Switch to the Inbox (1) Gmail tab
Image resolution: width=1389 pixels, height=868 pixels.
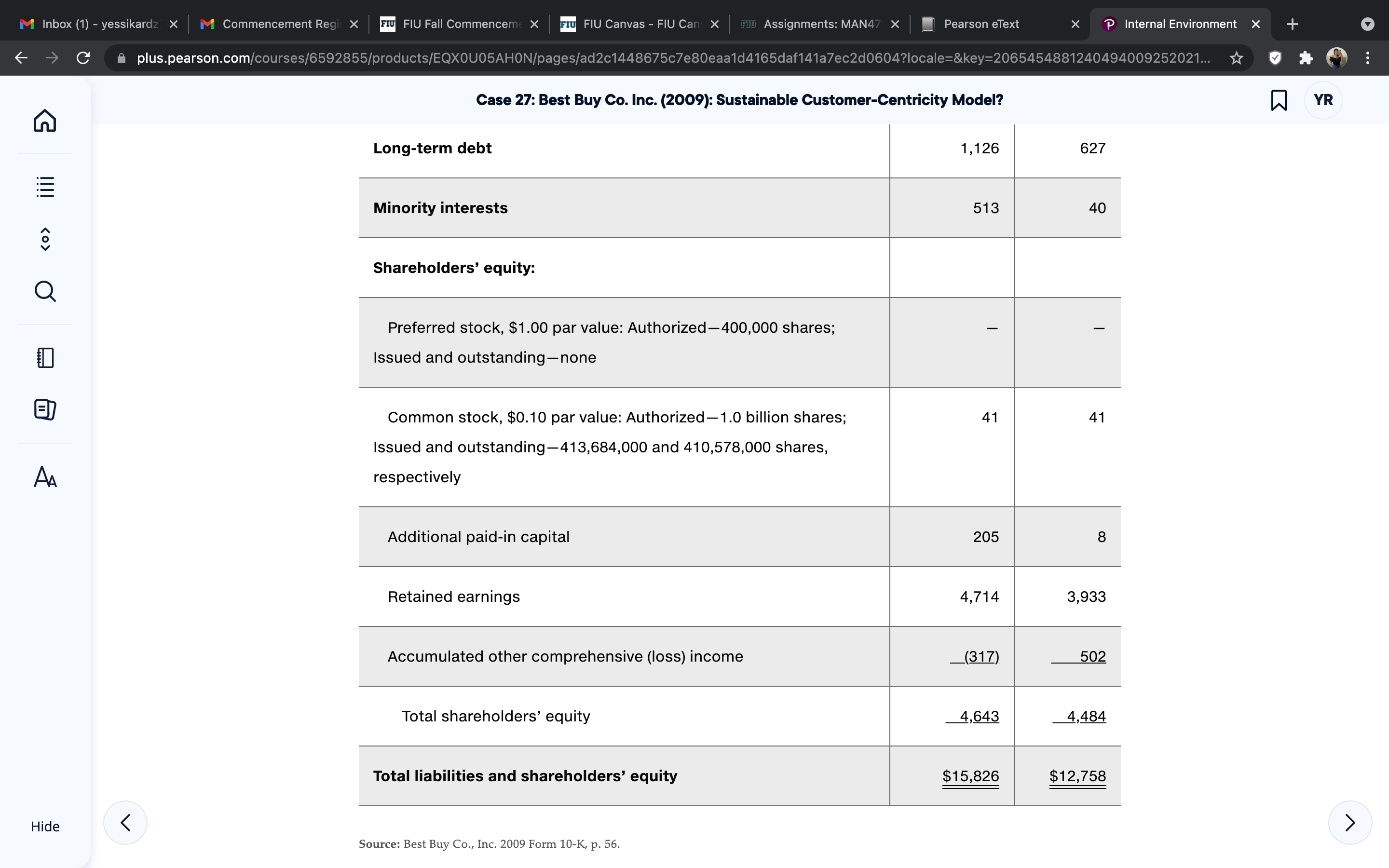(98, 24)
